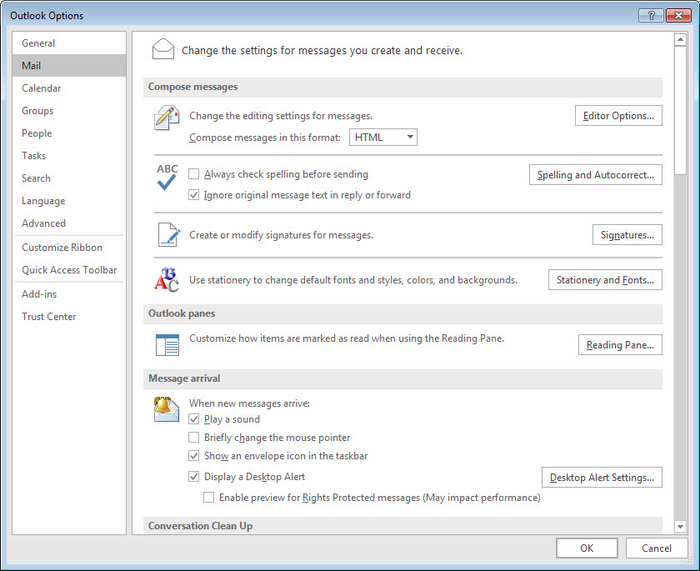Open the Calendar options category
Viewport: 700px width, 571px height.
pyautogui.click(x=69, y=88)
